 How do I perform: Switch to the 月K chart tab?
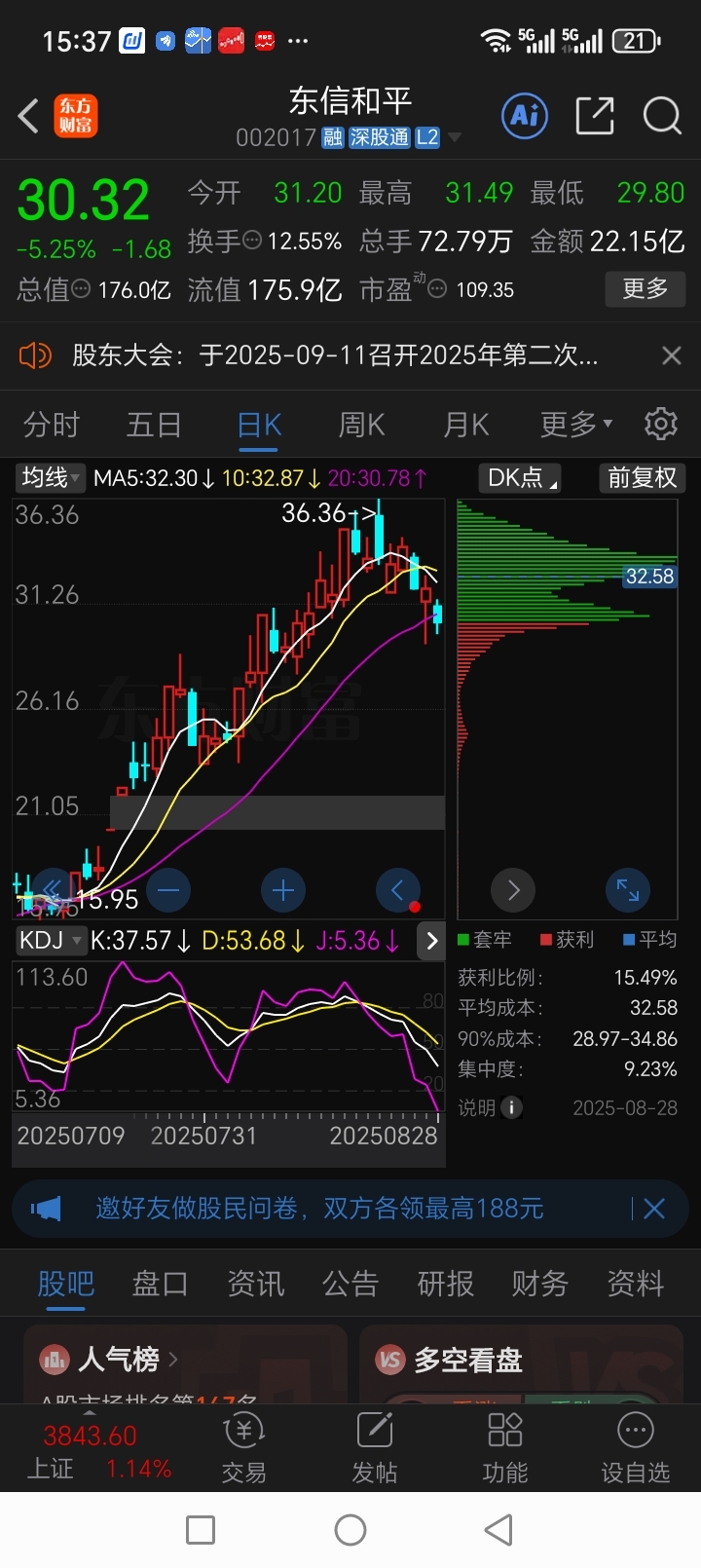coord(465,426)
